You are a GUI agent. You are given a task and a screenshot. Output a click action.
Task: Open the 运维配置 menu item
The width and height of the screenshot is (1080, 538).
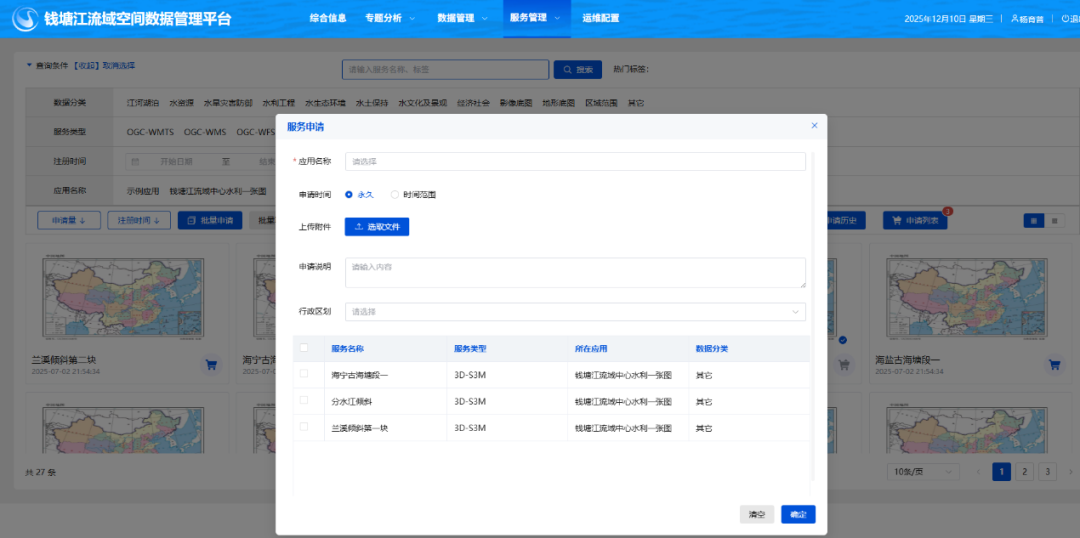pos(601,19)
